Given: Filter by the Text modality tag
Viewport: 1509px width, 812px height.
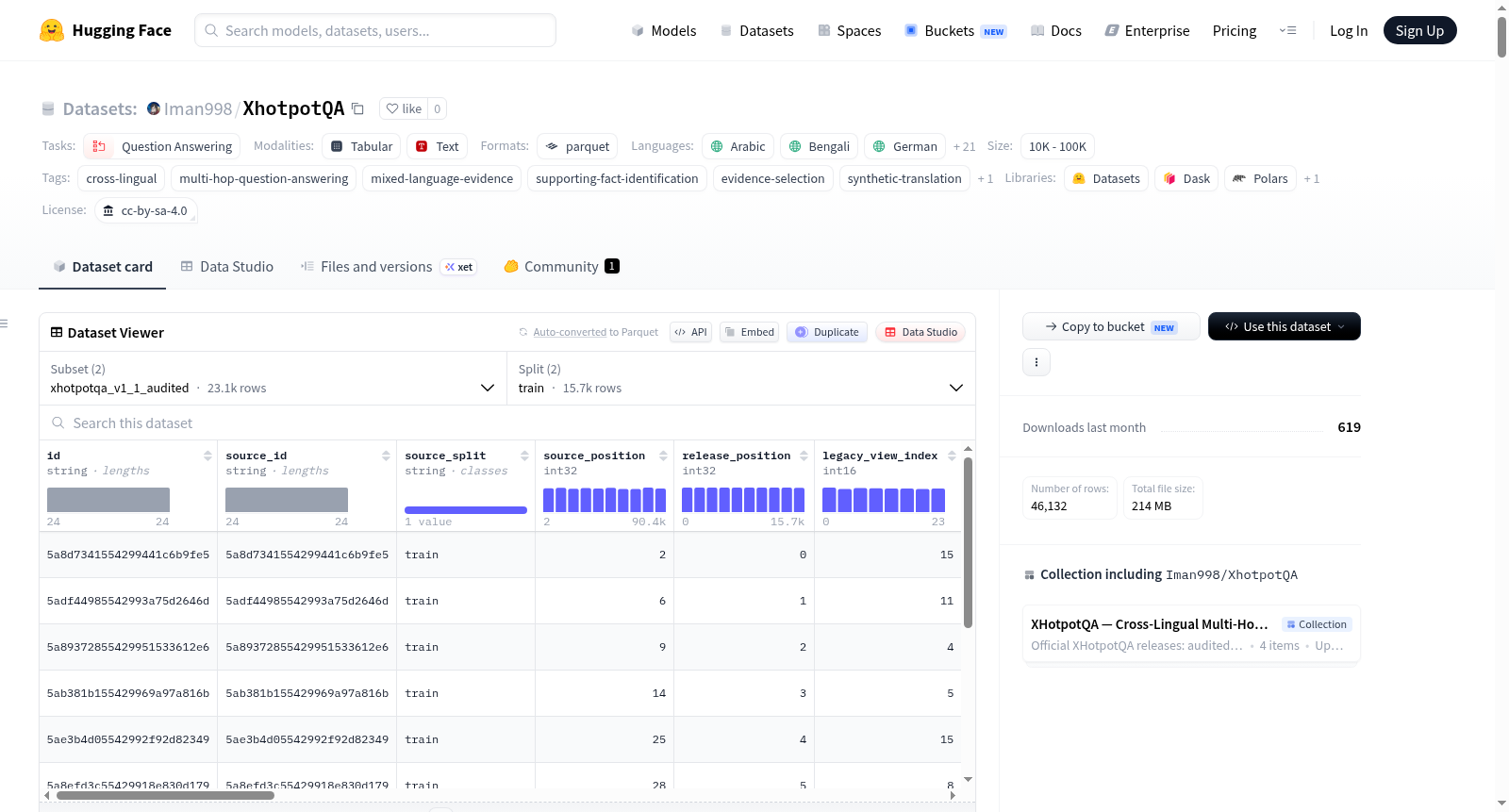Looking at the screenshot, I should (x=438, y=146).
